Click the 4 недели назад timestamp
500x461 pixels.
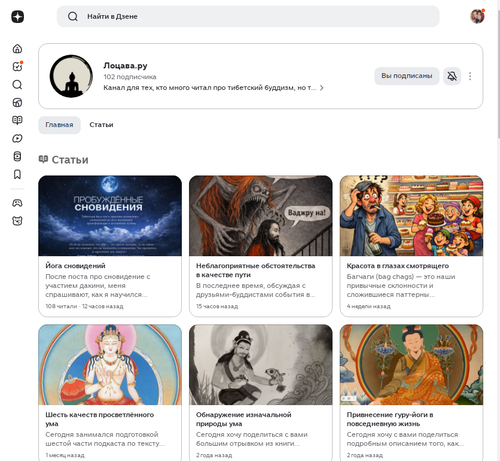tap(368, 306)
